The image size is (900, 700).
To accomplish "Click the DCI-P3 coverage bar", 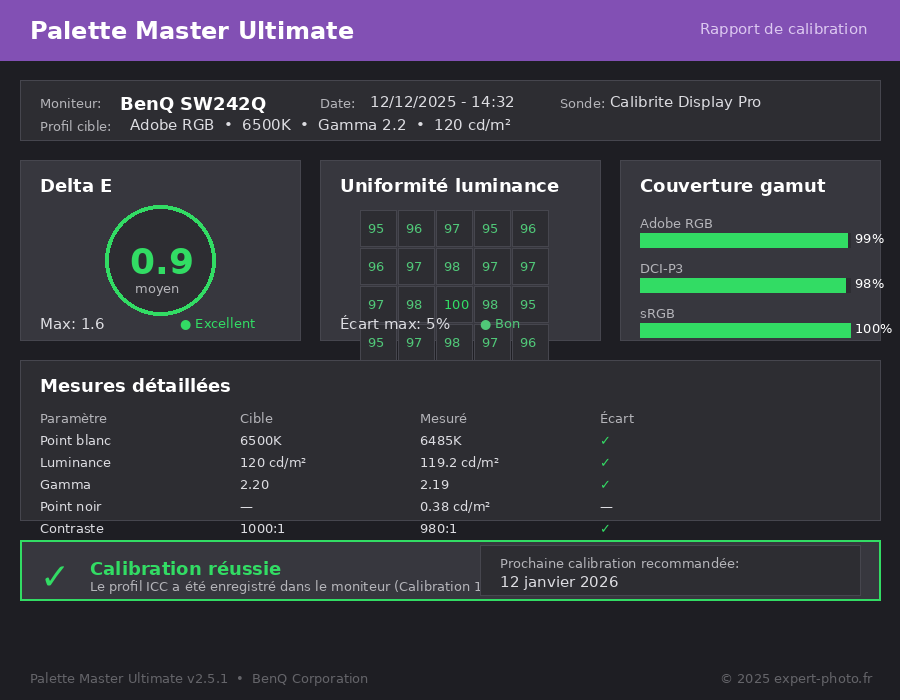I will (742, 285).
